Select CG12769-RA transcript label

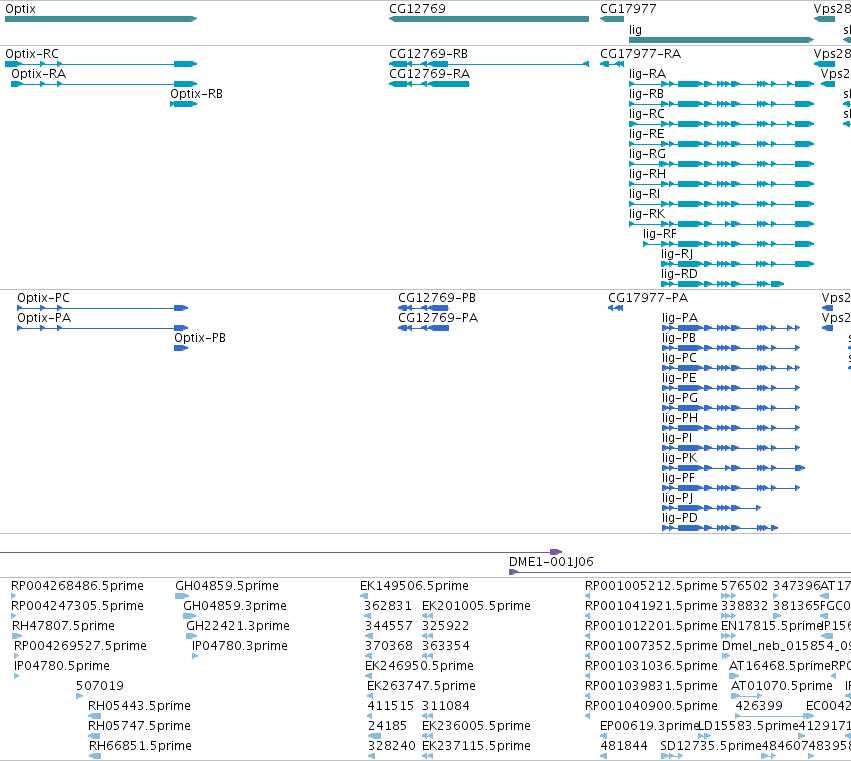(429, 74)
